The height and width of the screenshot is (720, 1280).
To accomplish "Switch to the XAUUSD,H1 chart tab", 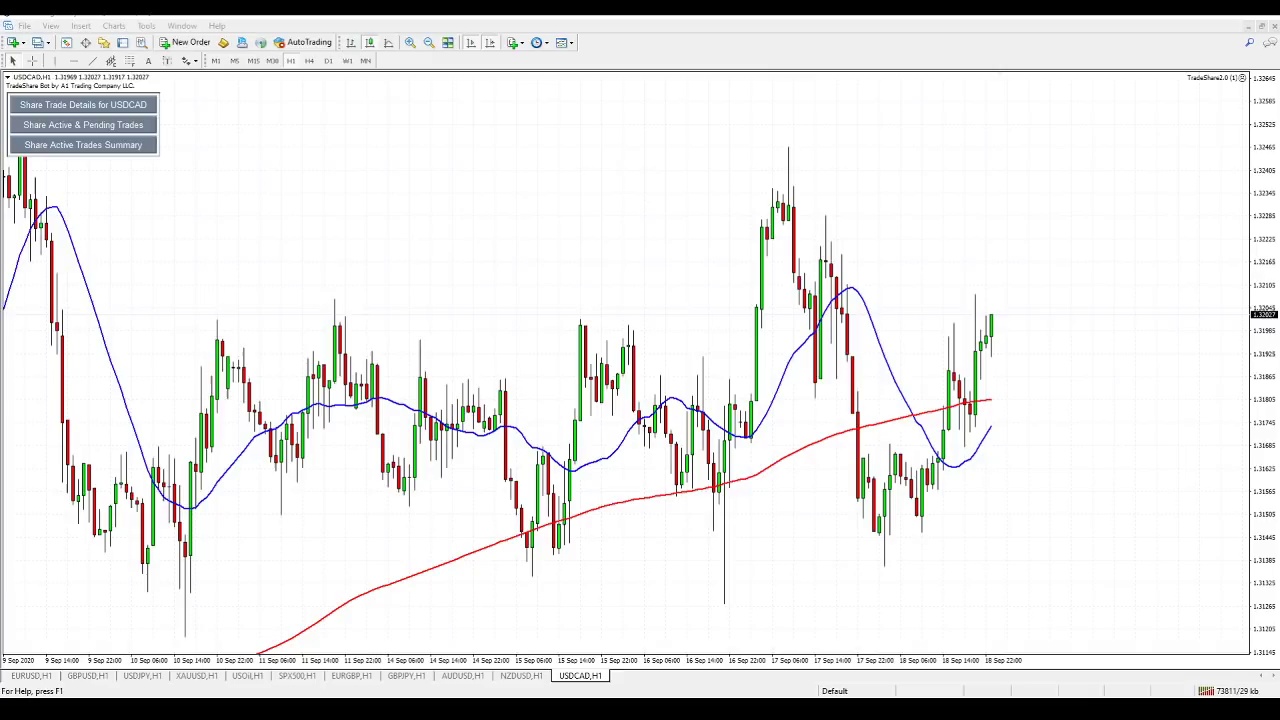I will (196, 676).
